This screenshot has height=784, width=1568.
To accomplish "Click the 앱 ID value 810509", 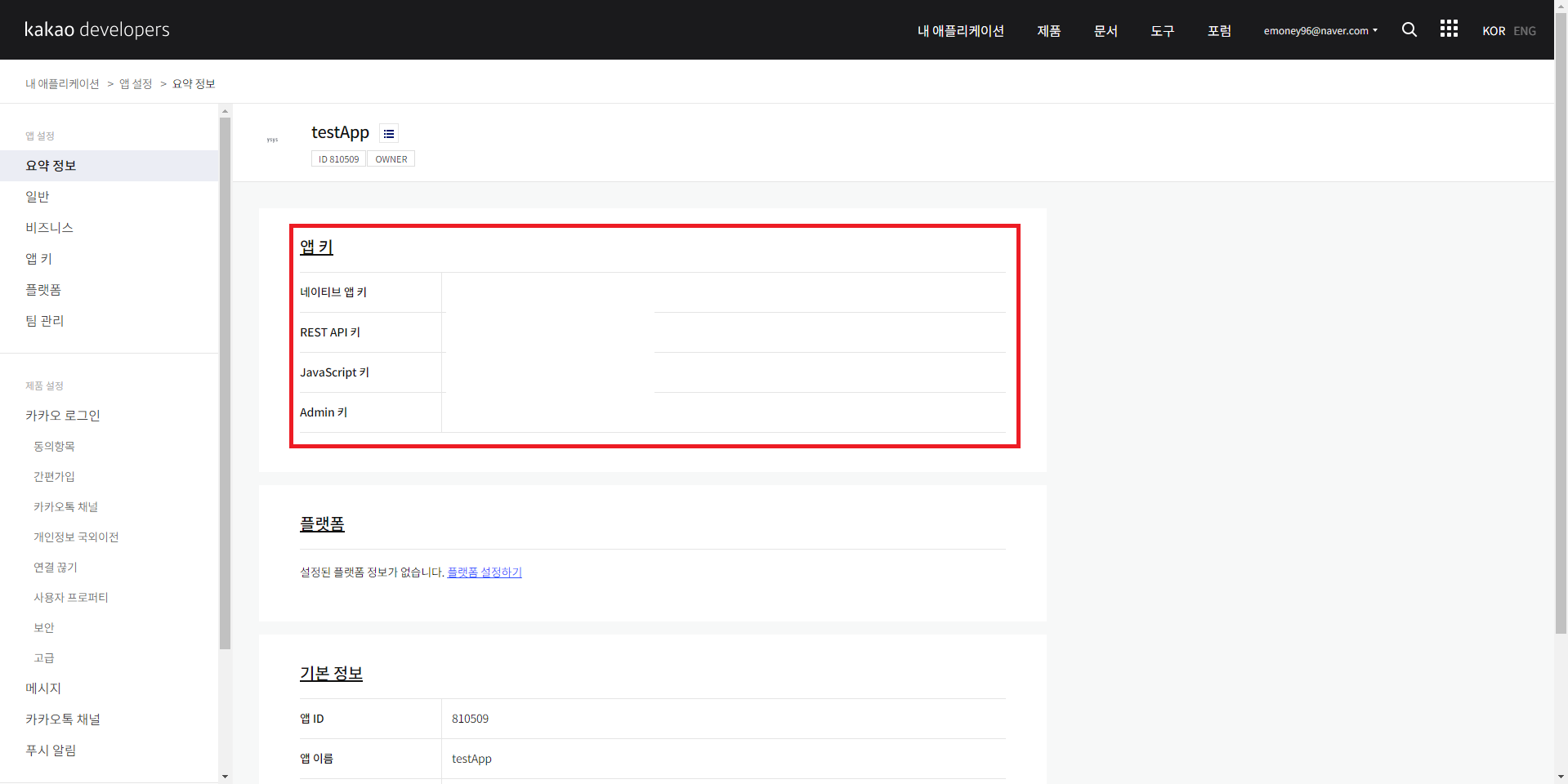I will [470, 719].
